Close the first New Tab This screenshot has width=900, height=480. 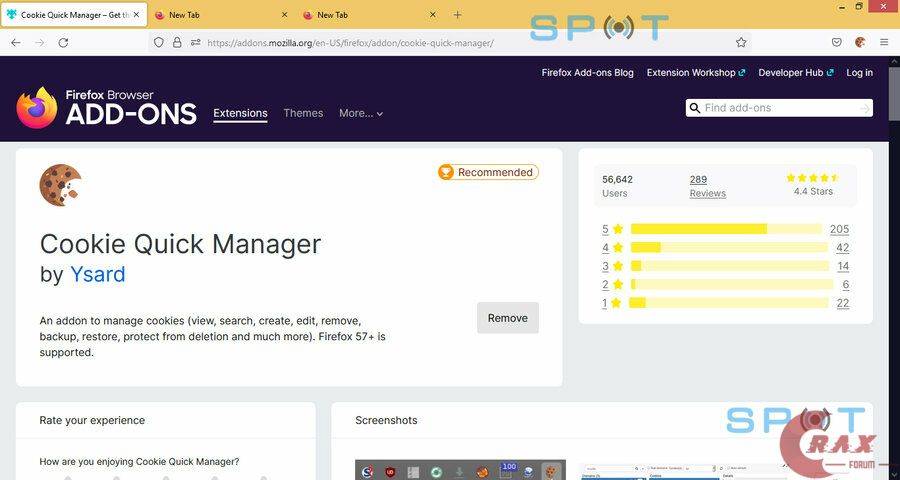click(285, 15)
